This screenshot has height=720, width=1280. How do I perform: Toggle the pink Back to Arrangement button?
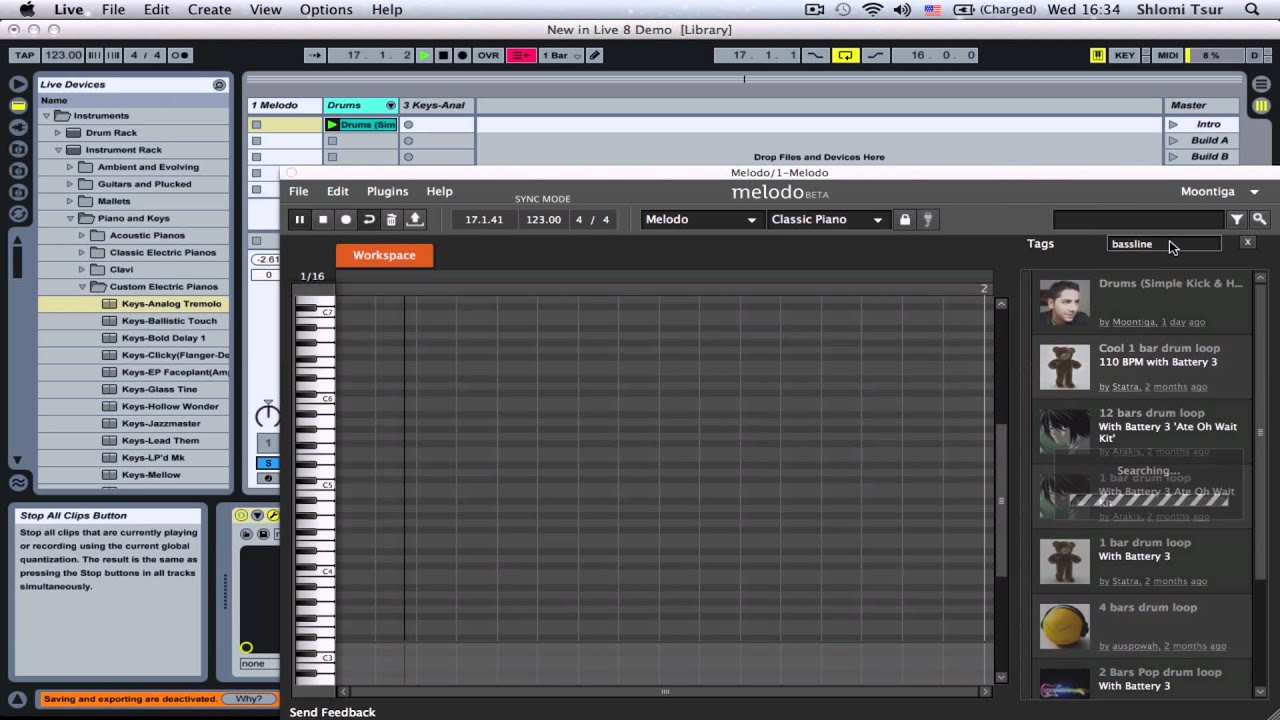click(521, 55)
